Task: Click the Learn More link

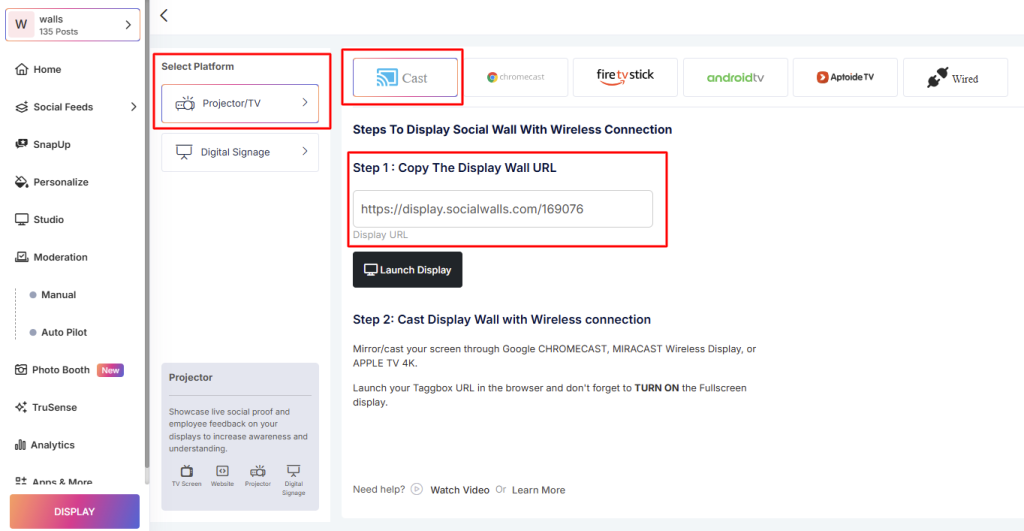Action: (539, 490)
